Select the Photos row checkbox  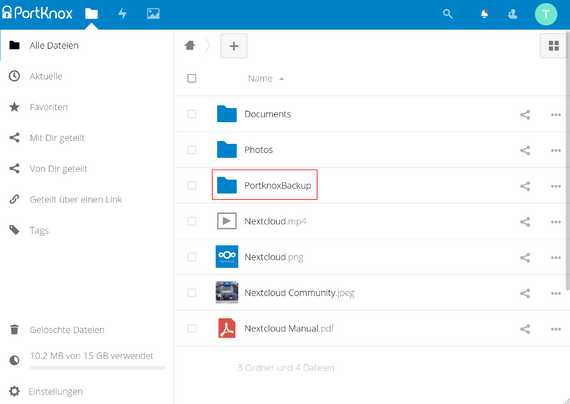pos(192,150)
